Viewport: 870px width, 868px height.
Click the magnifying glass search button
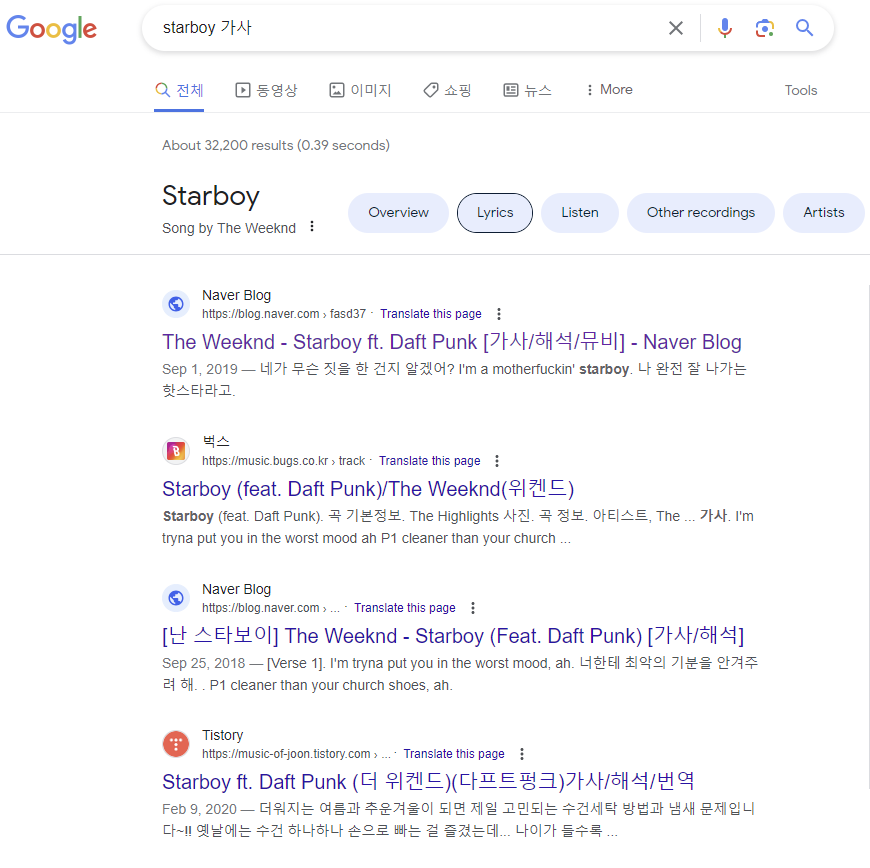[805, 28]
